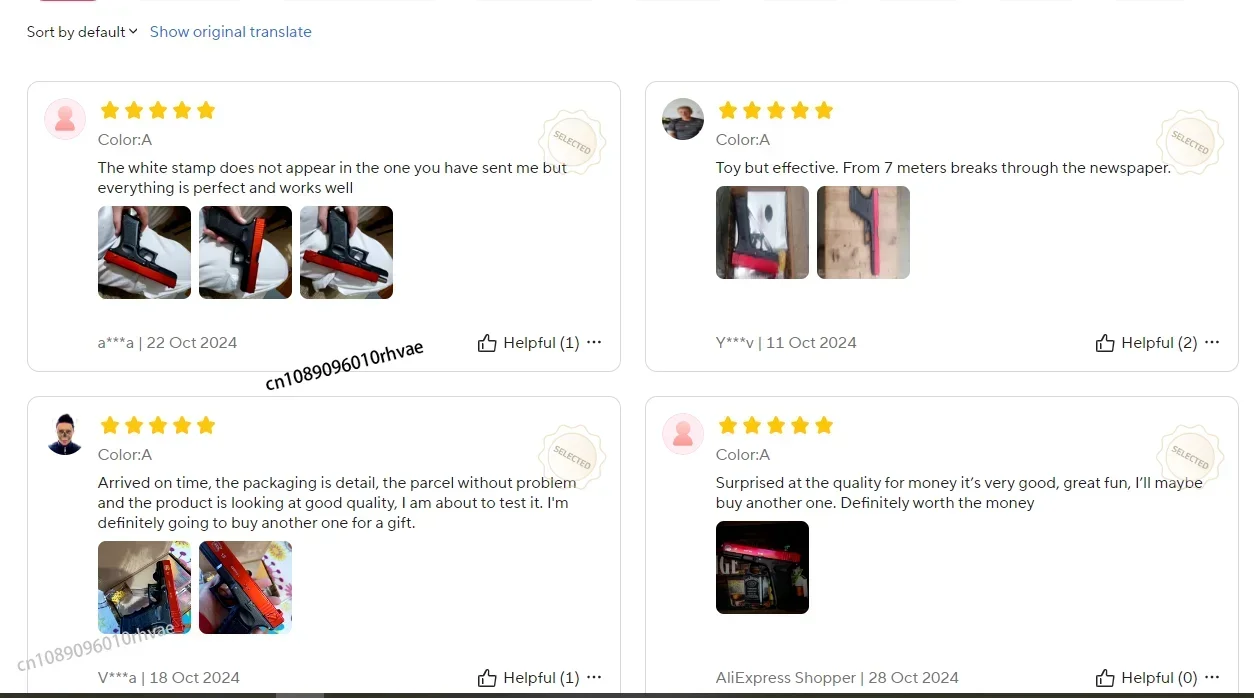Open first photo in Y***v's review
The height and width of the screenshot is (698, 1254).
click(x=762, y=232)
